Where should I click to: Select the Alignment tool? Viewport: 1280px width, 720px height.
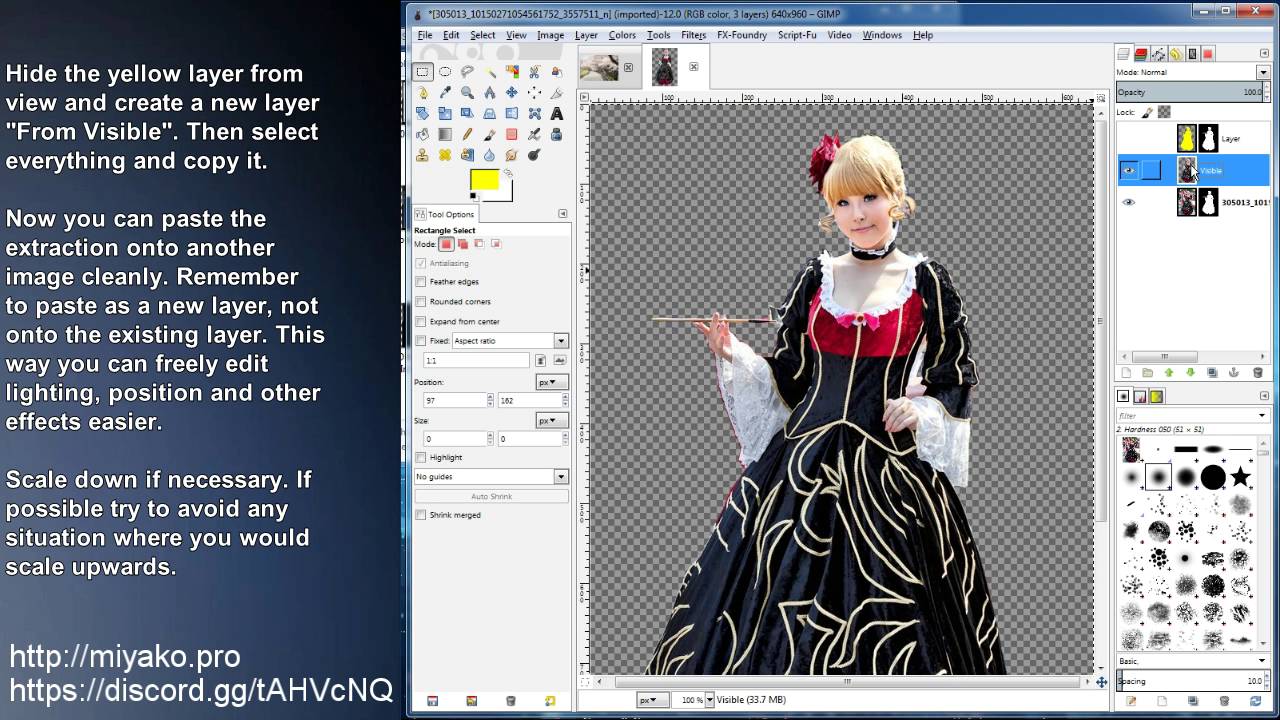point(534,92)
